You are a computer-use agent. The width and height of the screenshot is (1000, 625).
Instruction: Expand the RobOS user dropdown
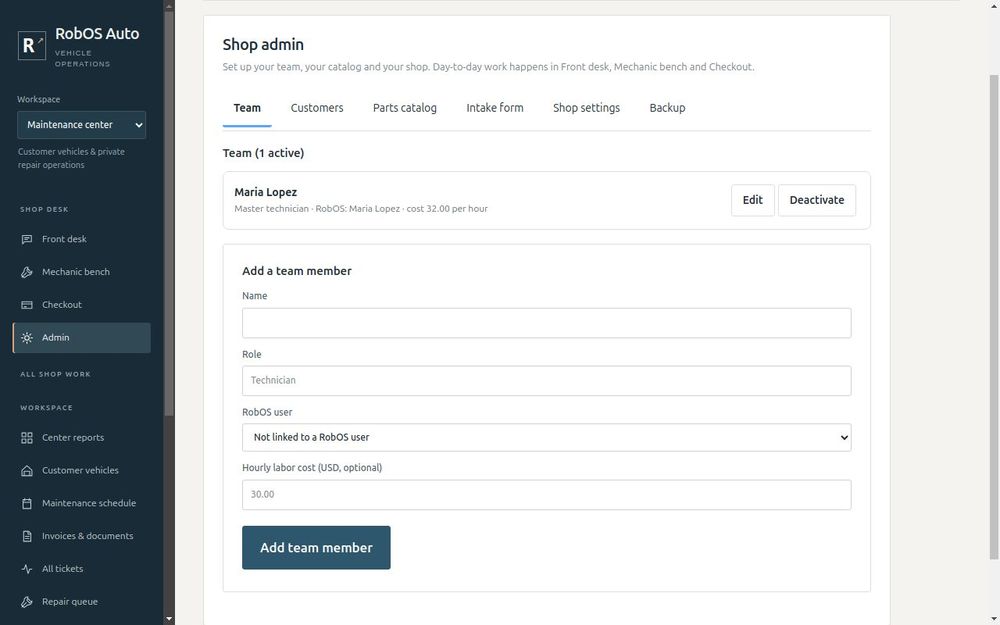pos(547,438)
